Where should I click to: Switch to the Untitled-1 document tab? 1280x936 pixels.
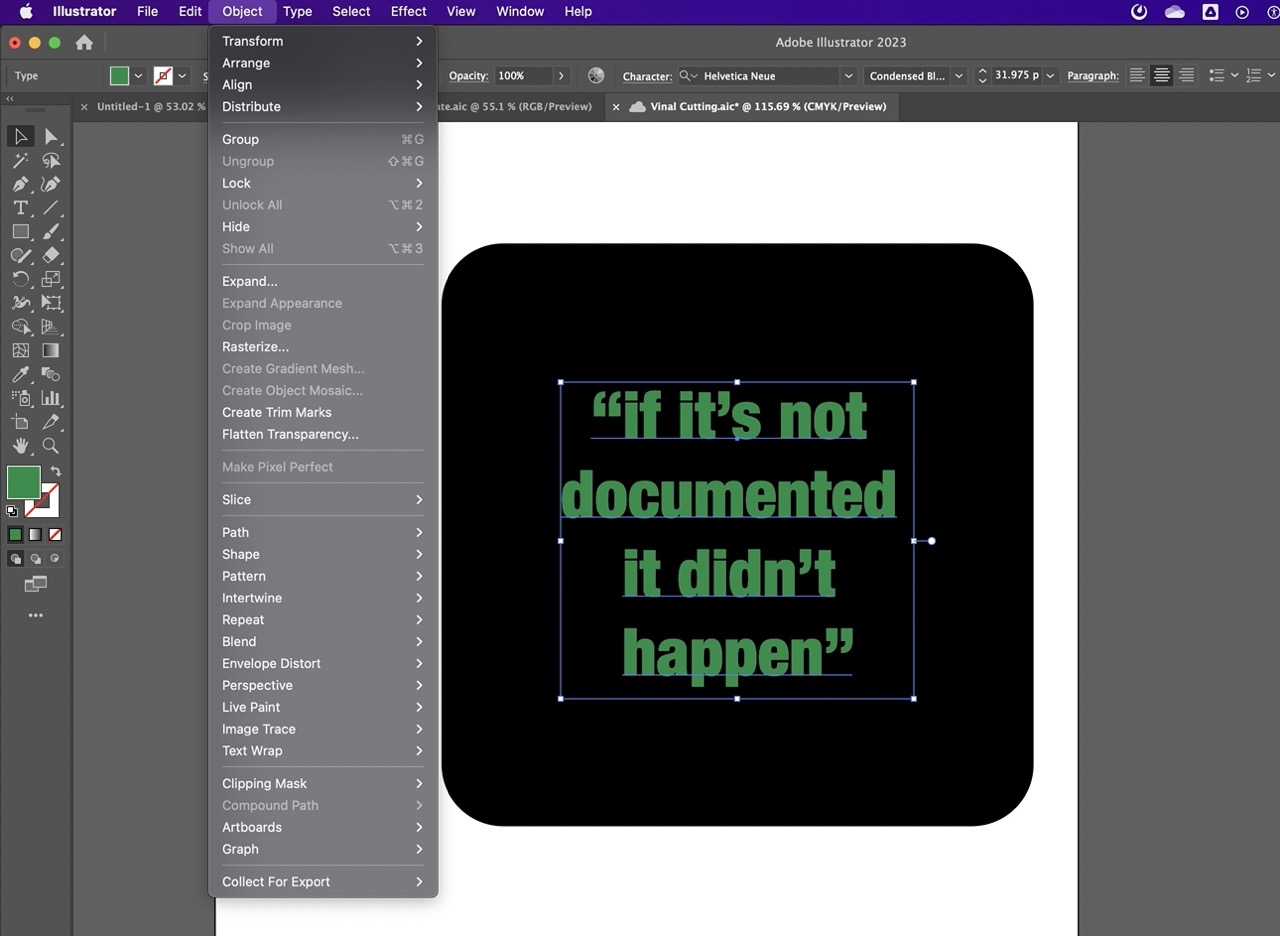[x=150, y=107]
